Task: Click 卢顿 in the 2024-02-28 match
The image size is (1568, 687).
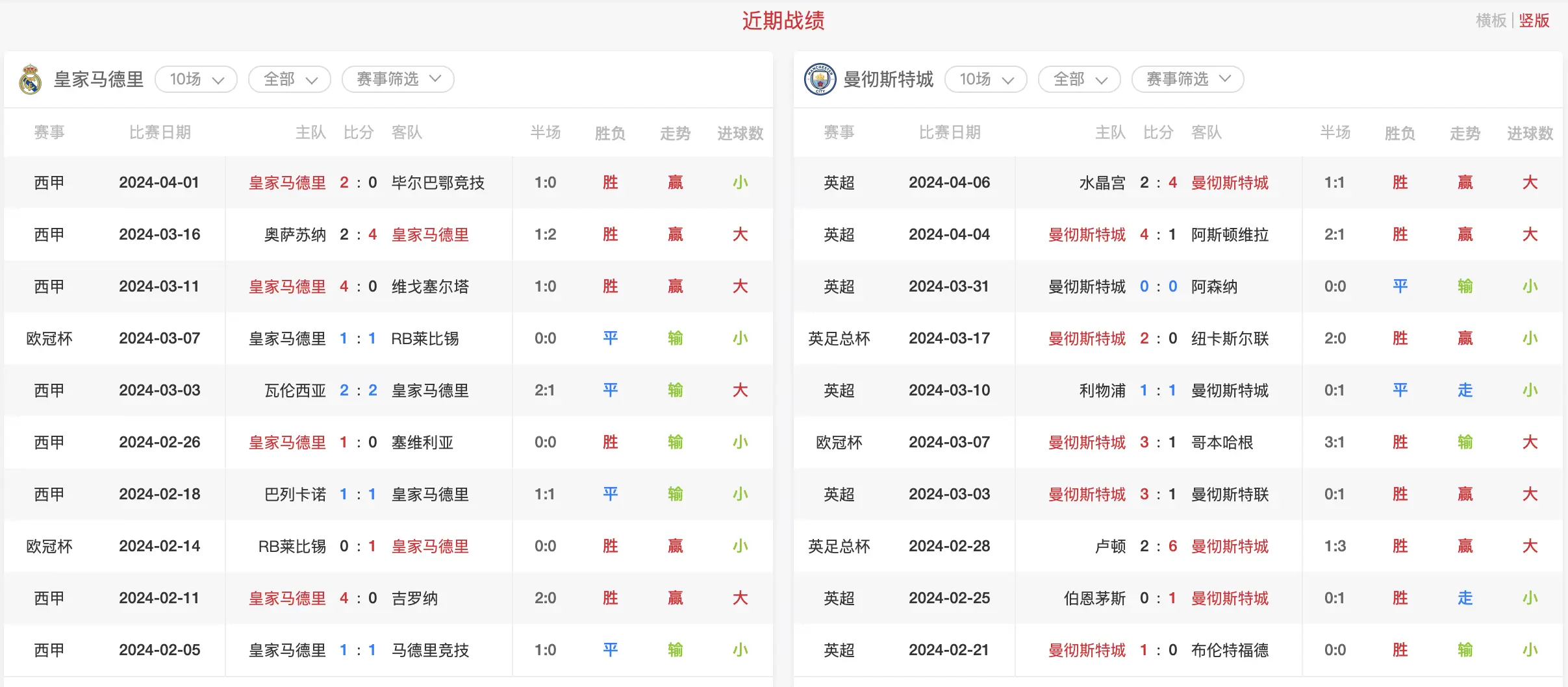Action: click(1110, 546)
